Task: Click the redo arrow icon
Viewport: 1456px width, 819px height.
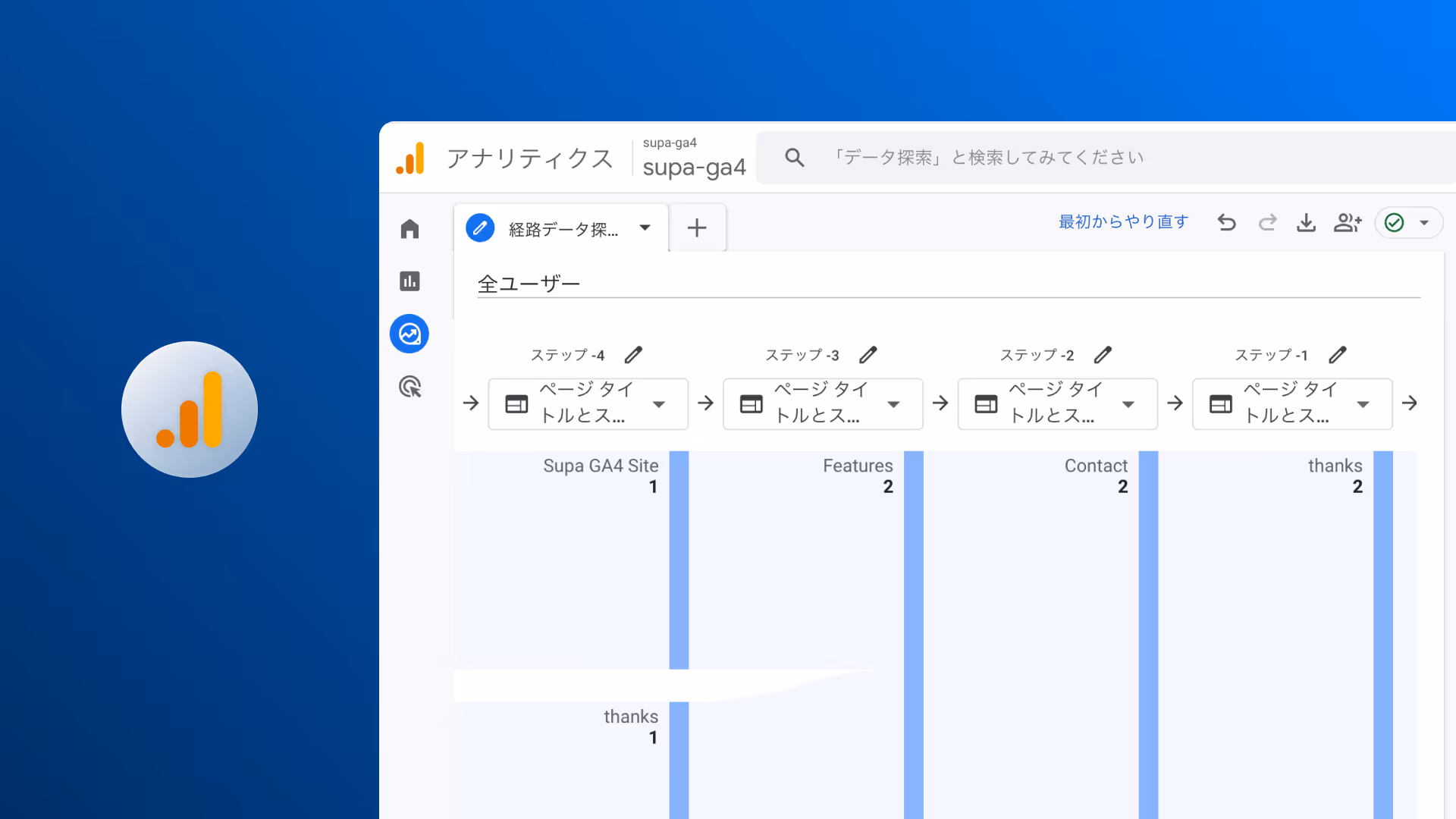Action: pyautogui.click(x=1267, y=222)
